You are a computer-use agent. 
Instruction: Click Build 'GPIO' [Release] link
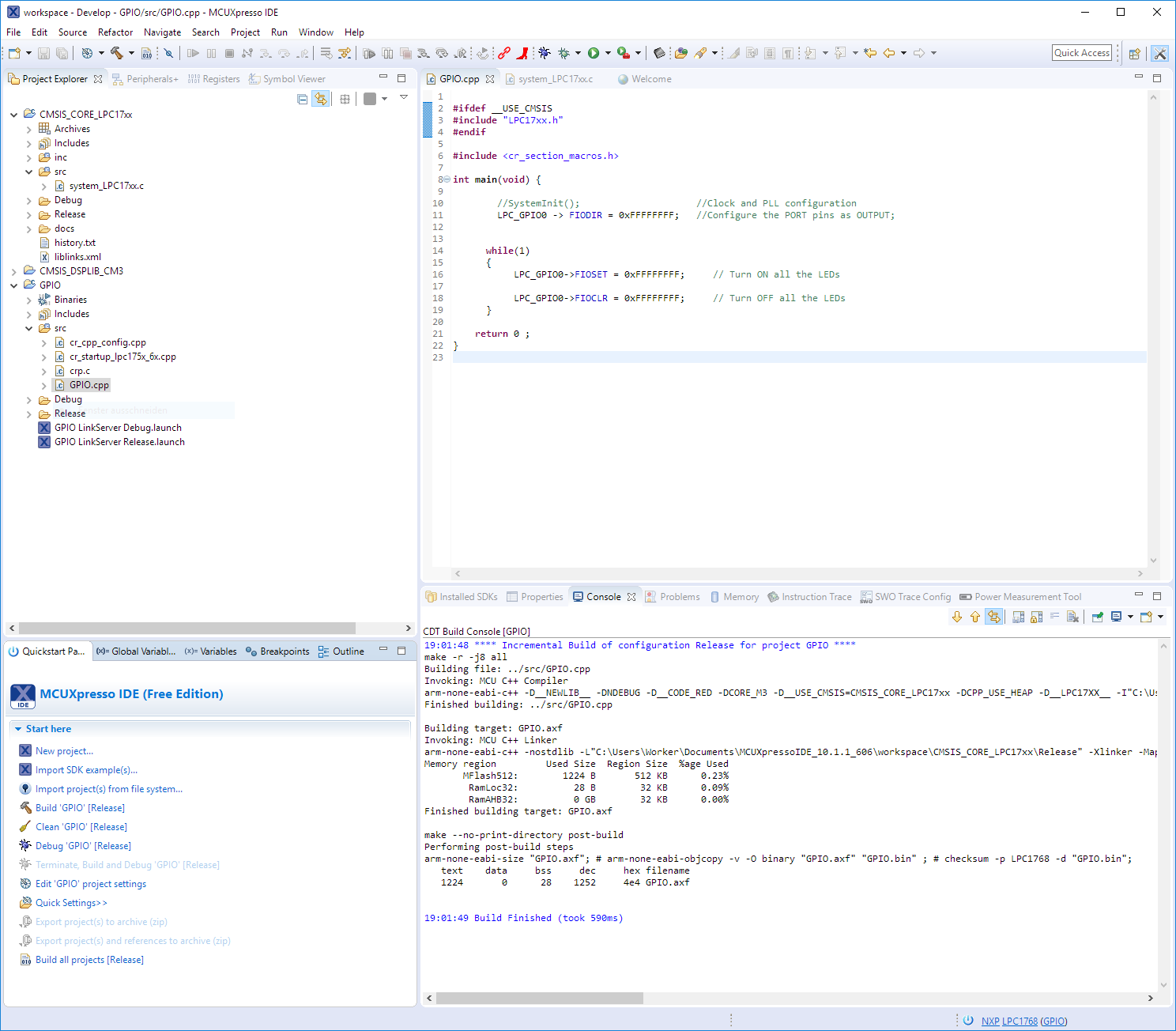pos(80,808)
